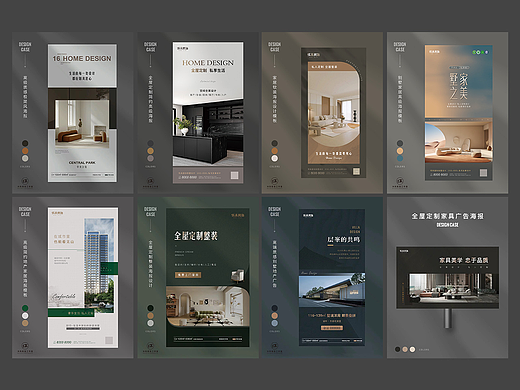The width and height of the screenshot is (520, 390).
Task: Click the QR code on the high-rise poster
Action: tap(109, 340)
